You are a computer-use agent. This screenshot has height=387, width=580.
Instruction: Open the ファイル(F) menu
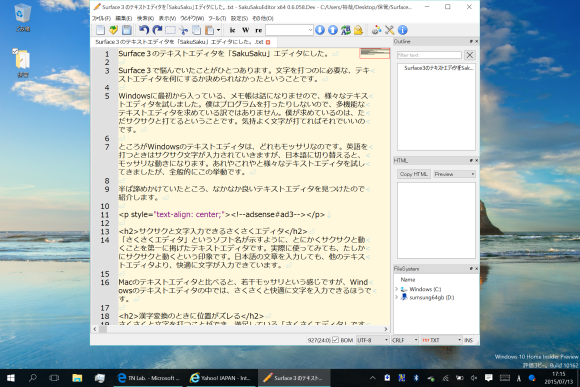(x=101, y=18)
